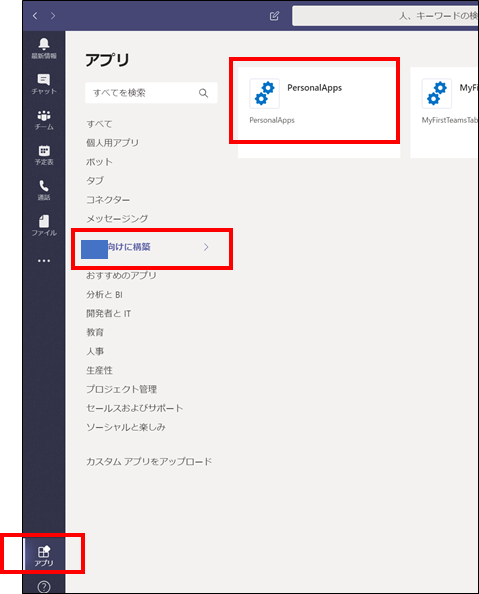Click the magnifier icon in search box
The width and height of the screenshot is (479, 594).
point(203,93)
